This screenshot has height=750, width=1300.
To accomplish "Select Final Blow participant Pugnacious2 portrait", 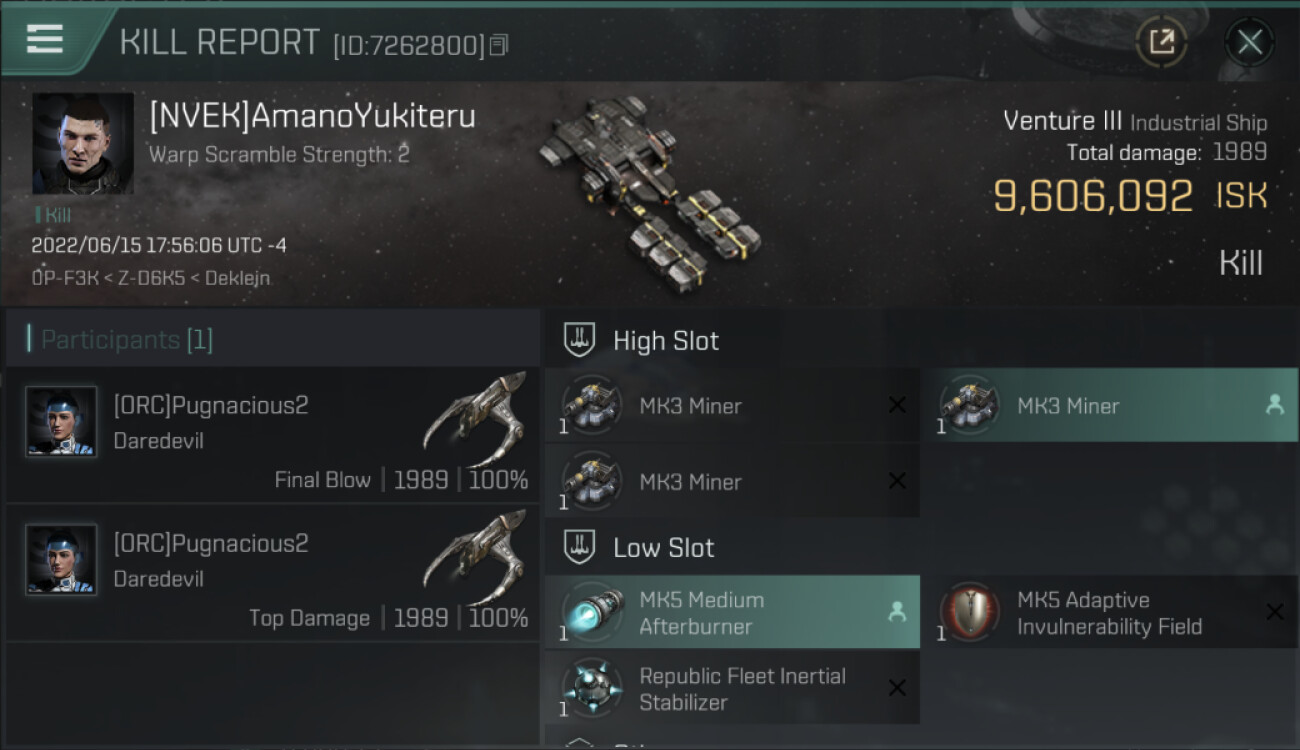I will (x=61, y=422).
